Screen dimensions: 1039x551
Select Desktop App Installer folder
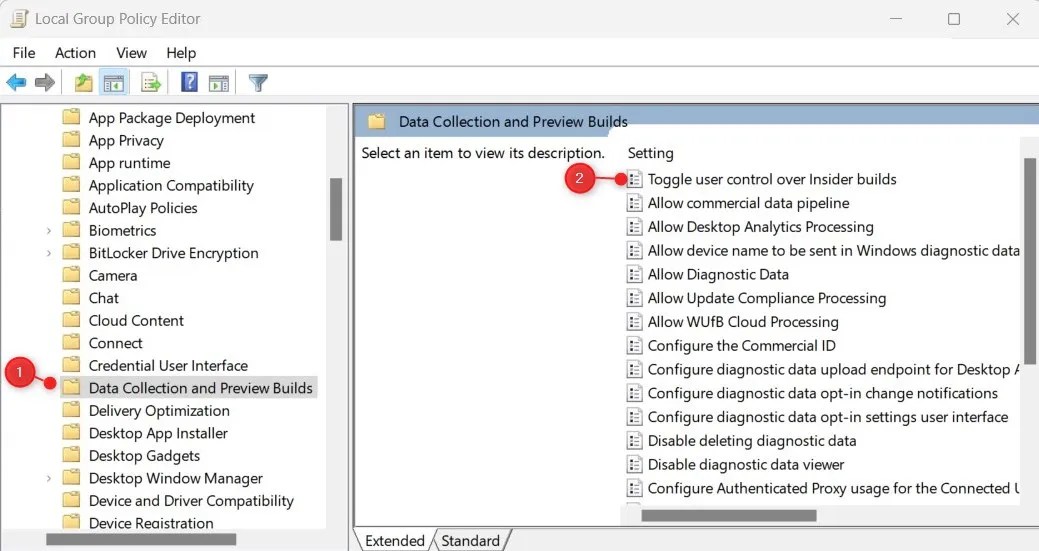pos(158,433)
